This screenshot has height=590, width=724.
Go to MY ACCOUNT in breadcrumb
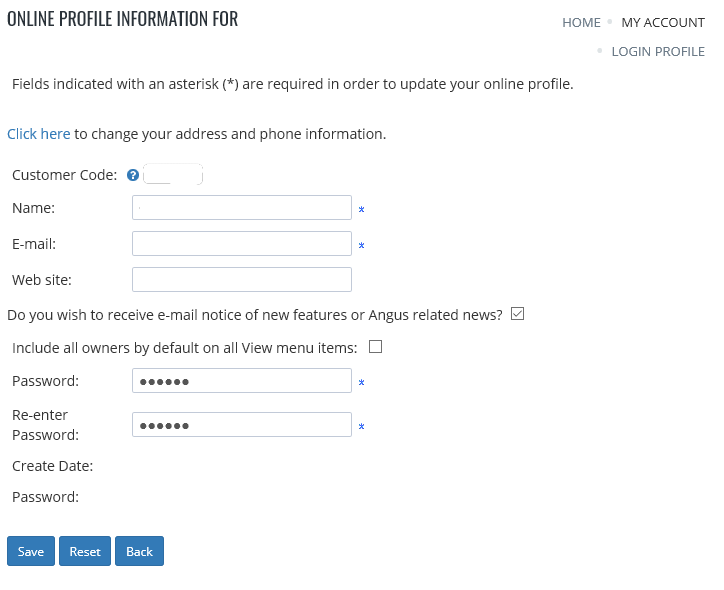coord(663,22)
